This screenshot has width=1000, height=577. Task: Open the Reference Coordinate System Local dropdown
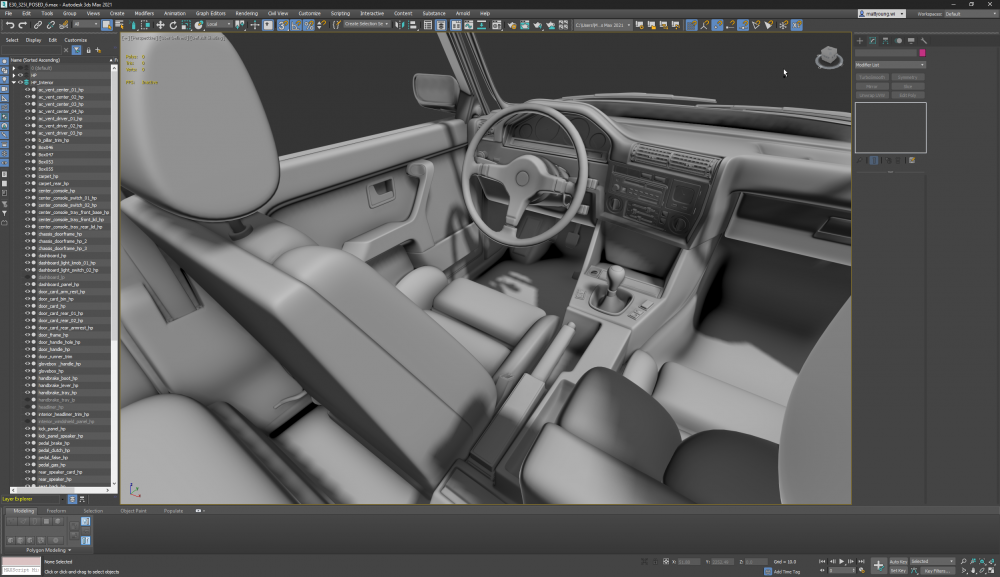220,24
